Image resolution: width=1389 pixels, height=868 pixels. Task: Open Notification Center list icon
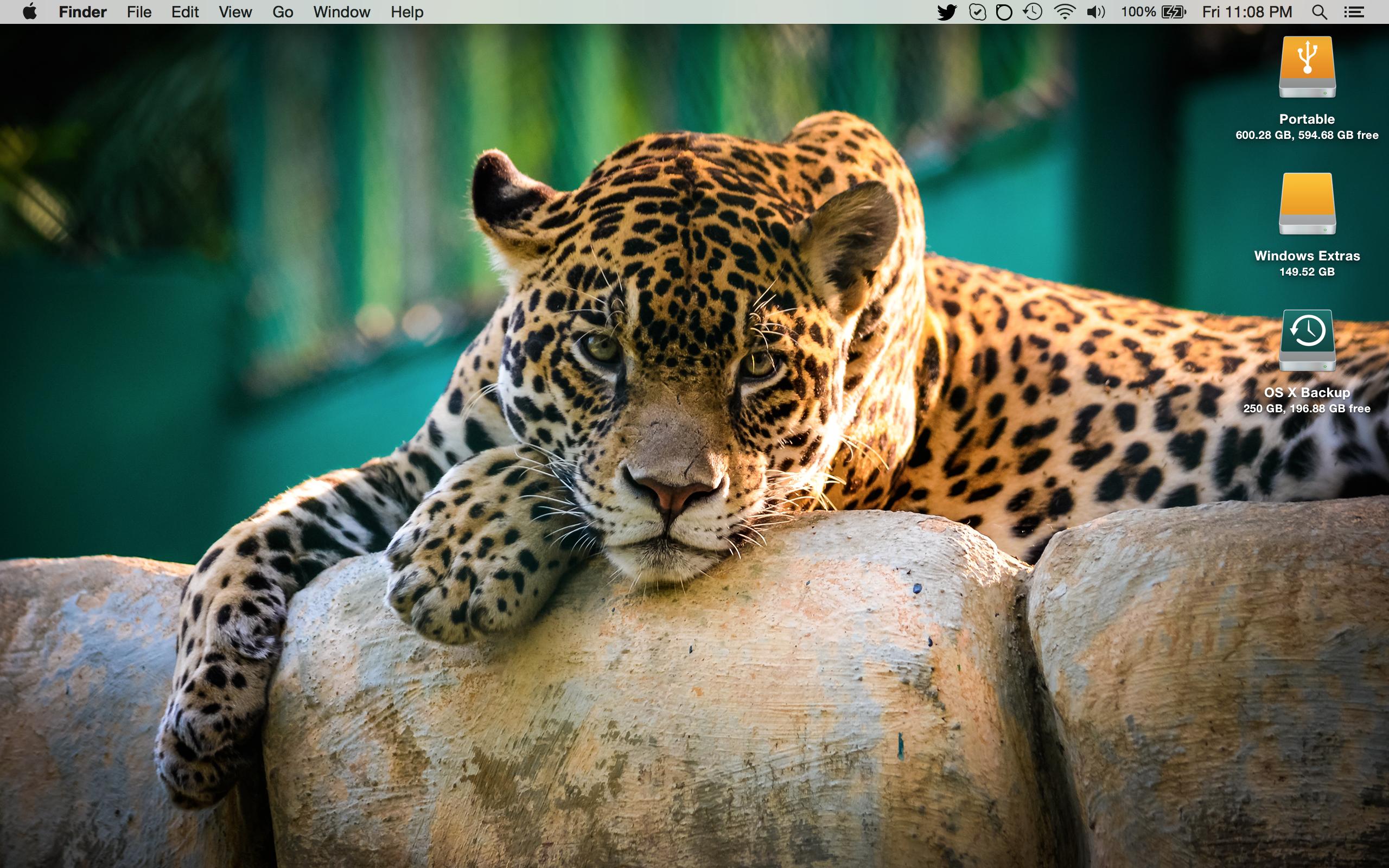1354,12
